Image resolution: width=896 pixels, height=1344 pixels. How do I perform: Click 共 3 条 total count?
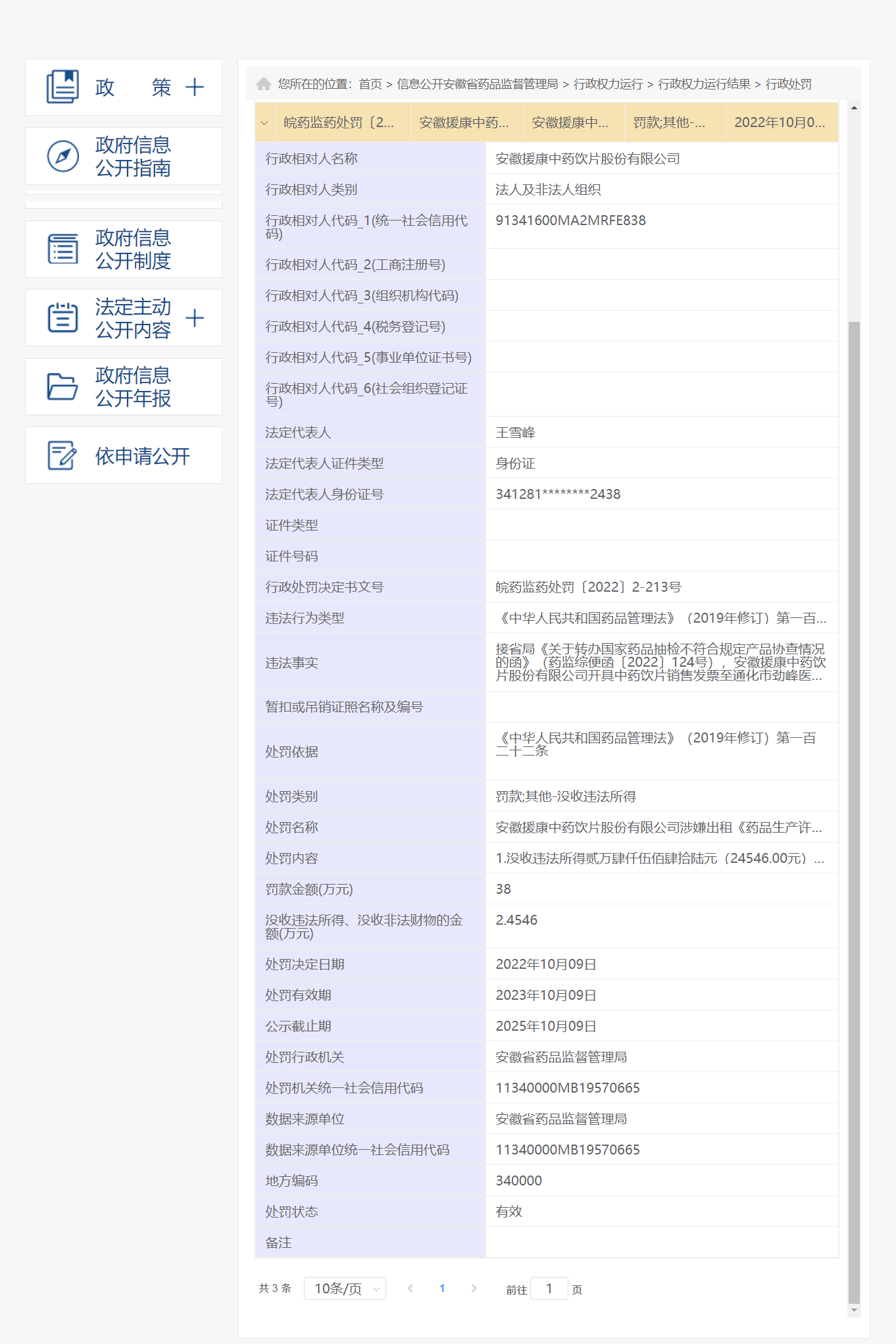coord(275,1288)
